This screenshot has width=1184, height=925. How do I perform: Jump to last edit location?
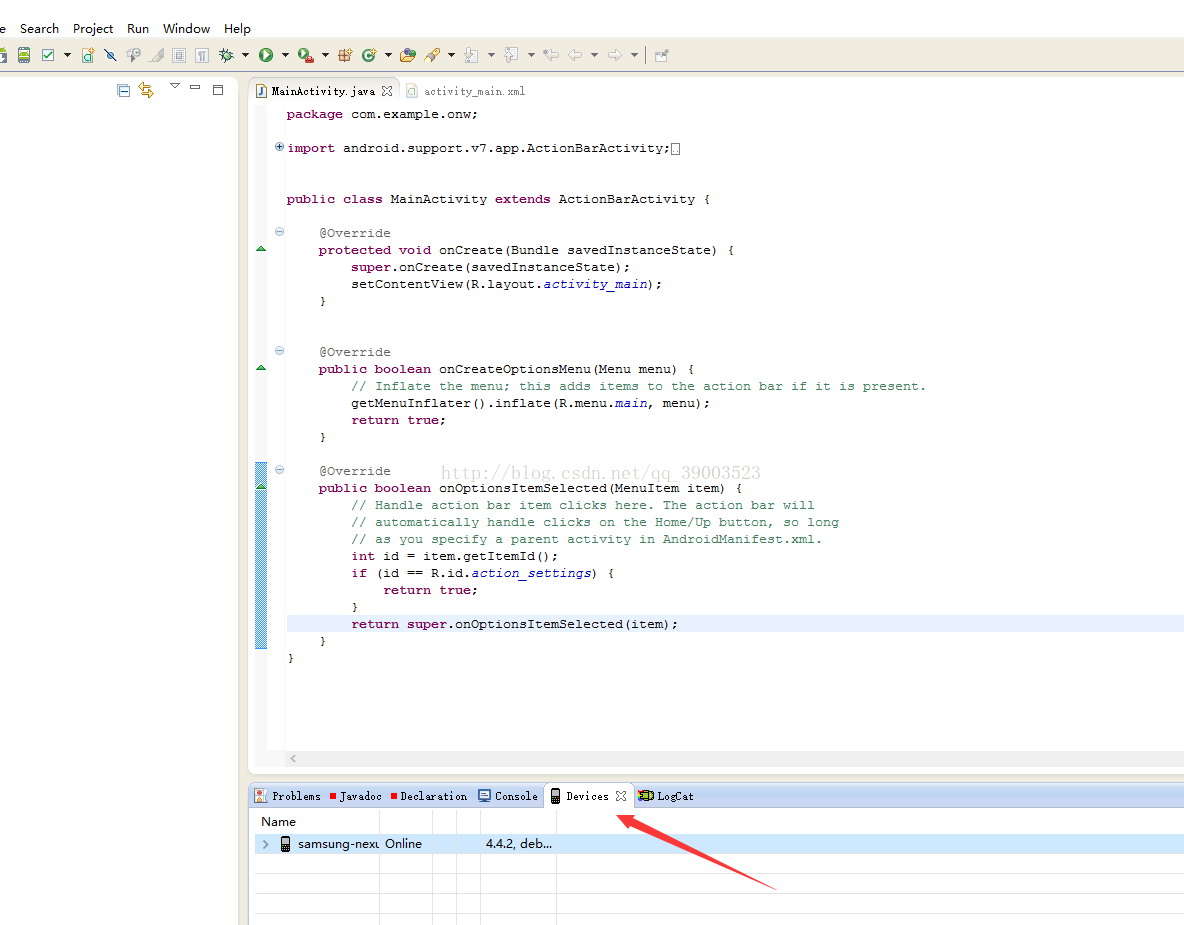point(551,55)
